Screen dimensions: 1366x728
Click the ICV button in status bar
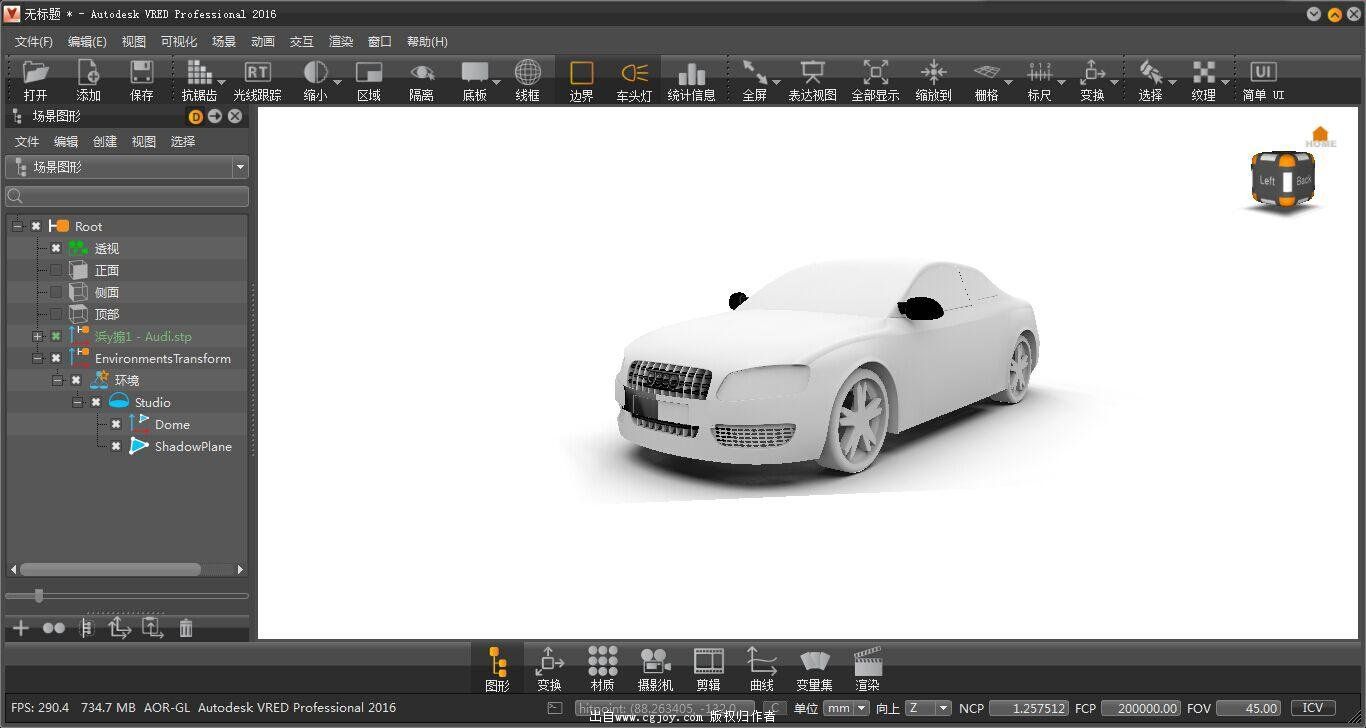coord(1313,708)
